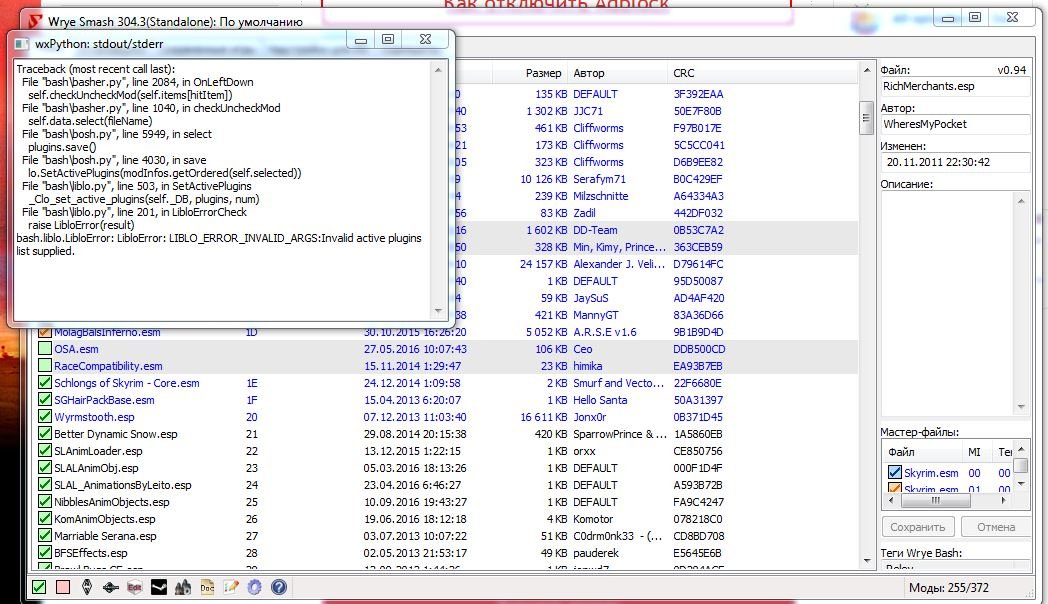Open help with the question mark icon
This screenshot has width=1048, height=604.
279,588
